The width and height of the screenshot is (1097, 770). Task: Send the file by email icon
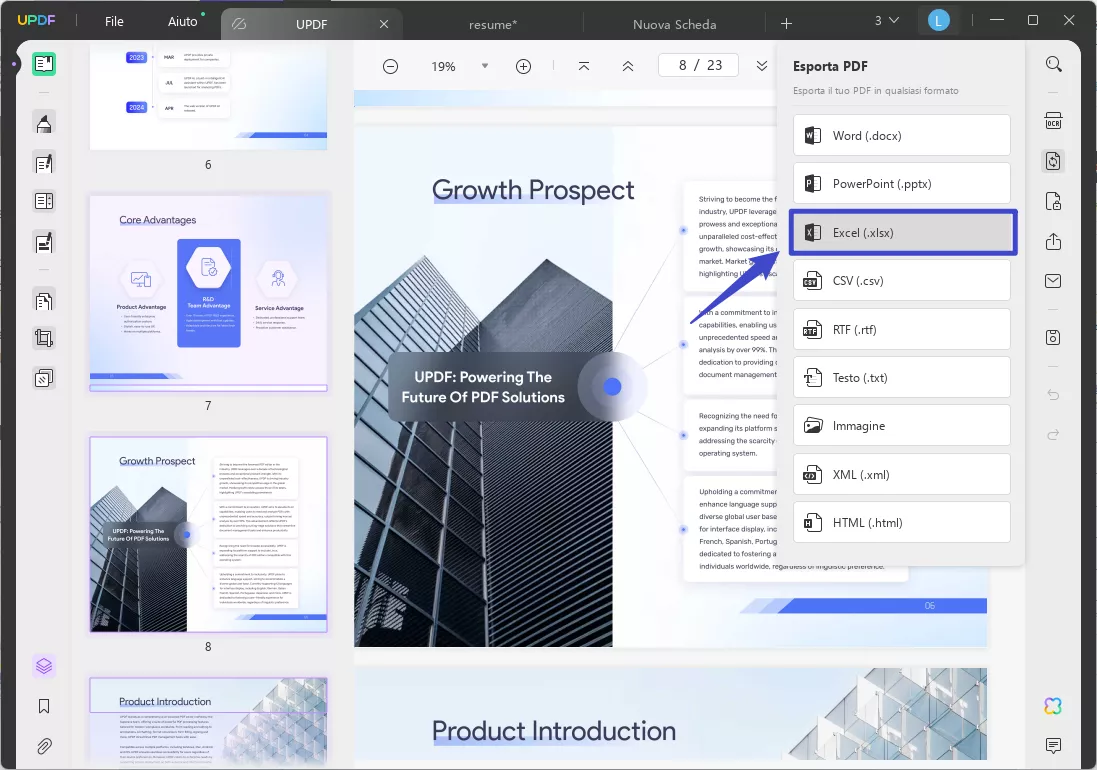point(1054,281)
